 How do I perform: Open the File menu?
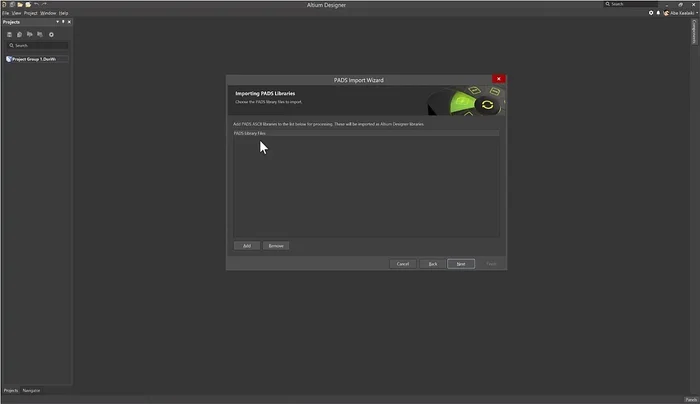click(x=5, y=13)
